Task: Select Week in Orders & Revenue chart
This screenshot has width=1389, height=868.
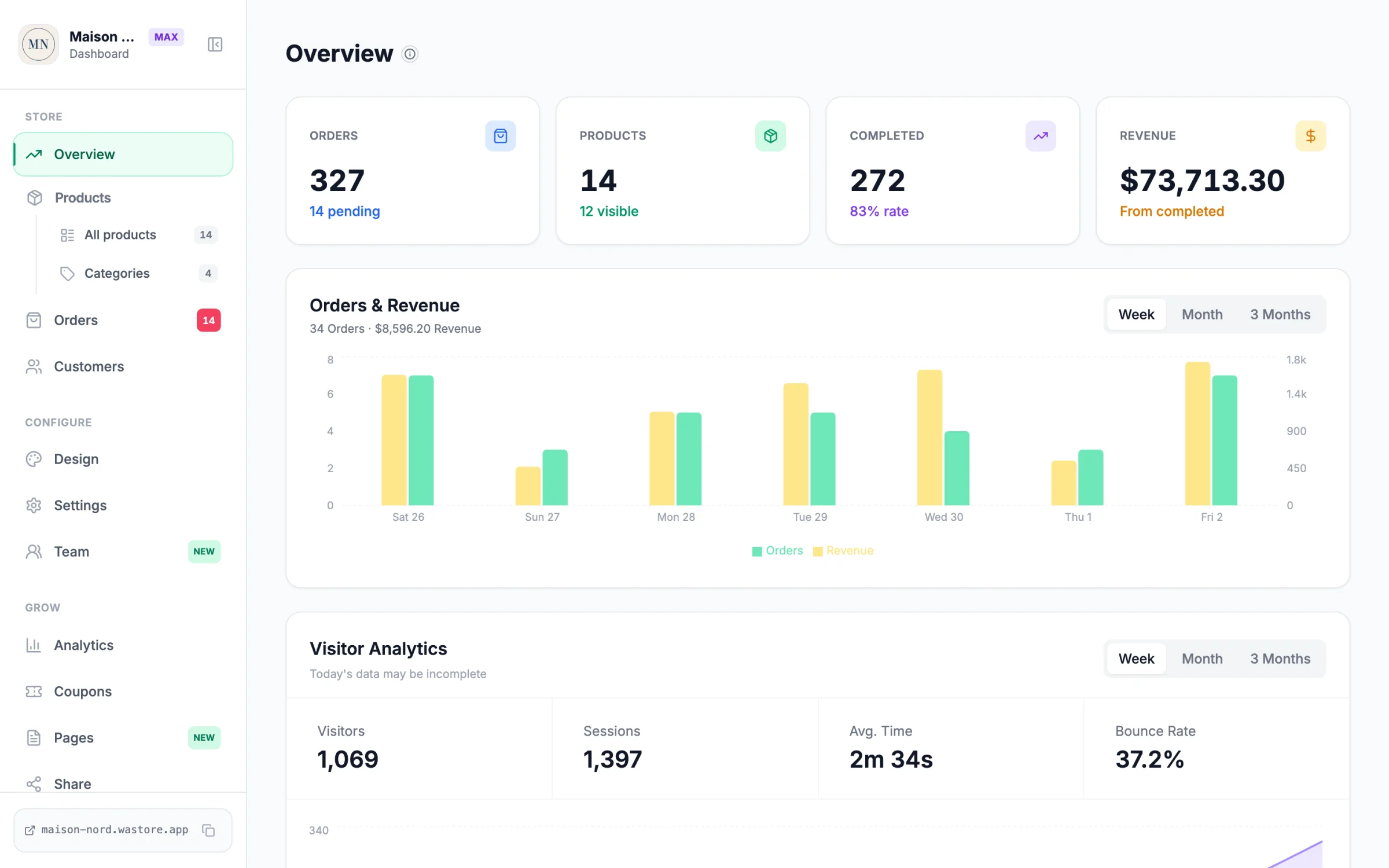Action: pyautogui.click(x=1136, y=314)
